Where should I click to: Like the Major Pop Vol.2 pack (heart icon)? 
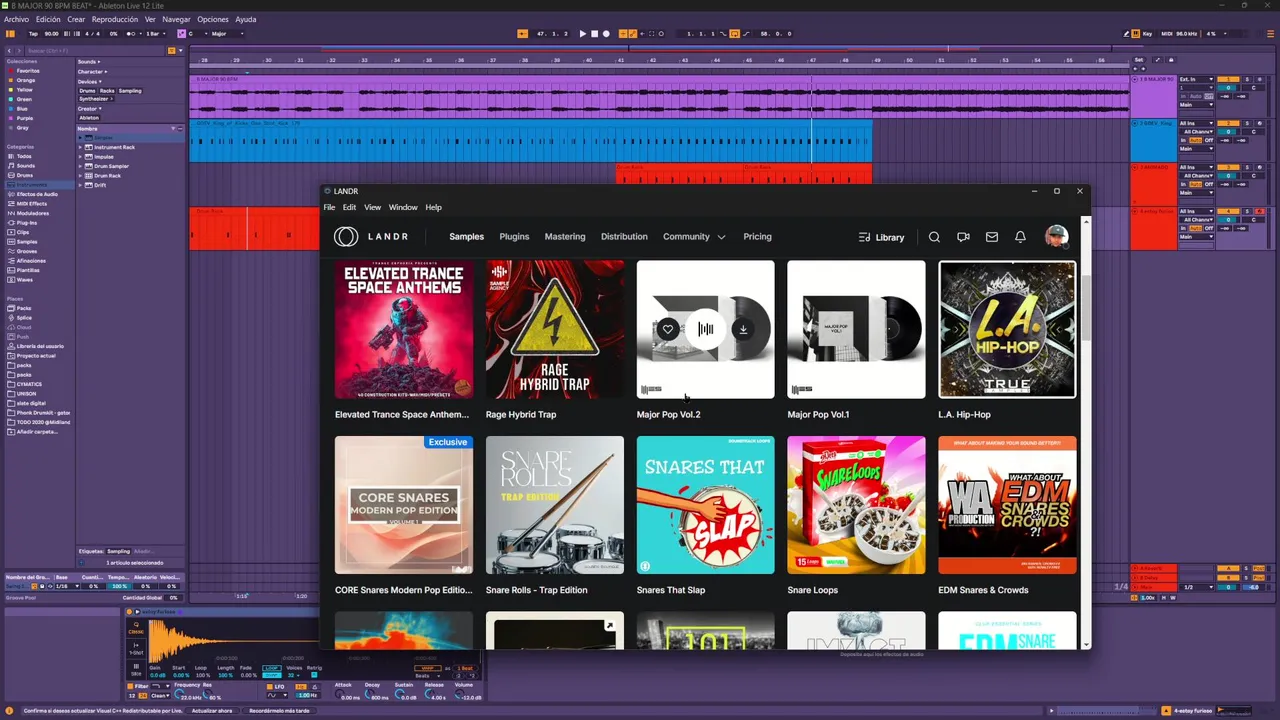click(668, 329)
